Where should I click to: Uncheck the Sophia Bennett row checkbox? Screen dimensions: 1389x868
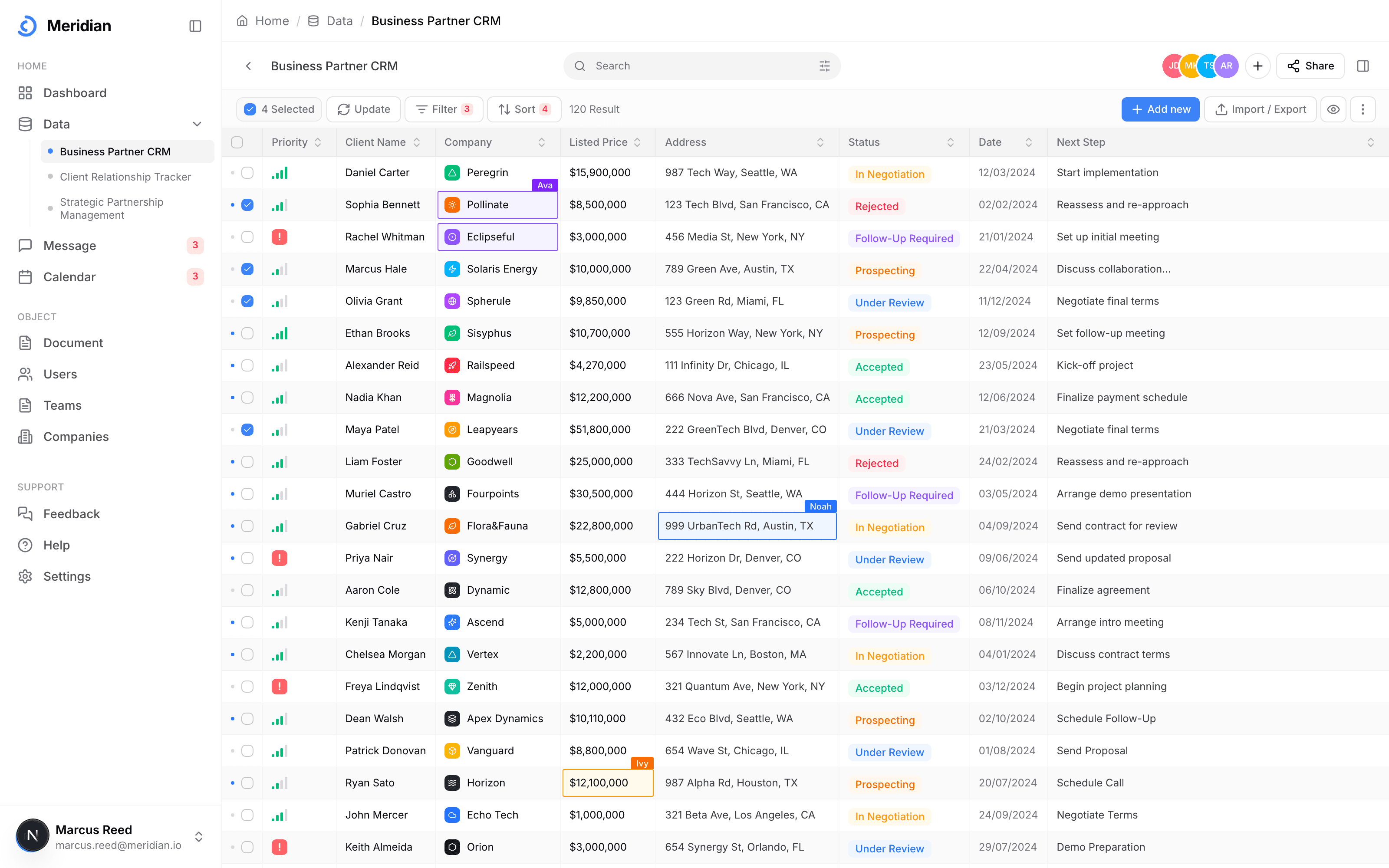(x=247, y=205)
